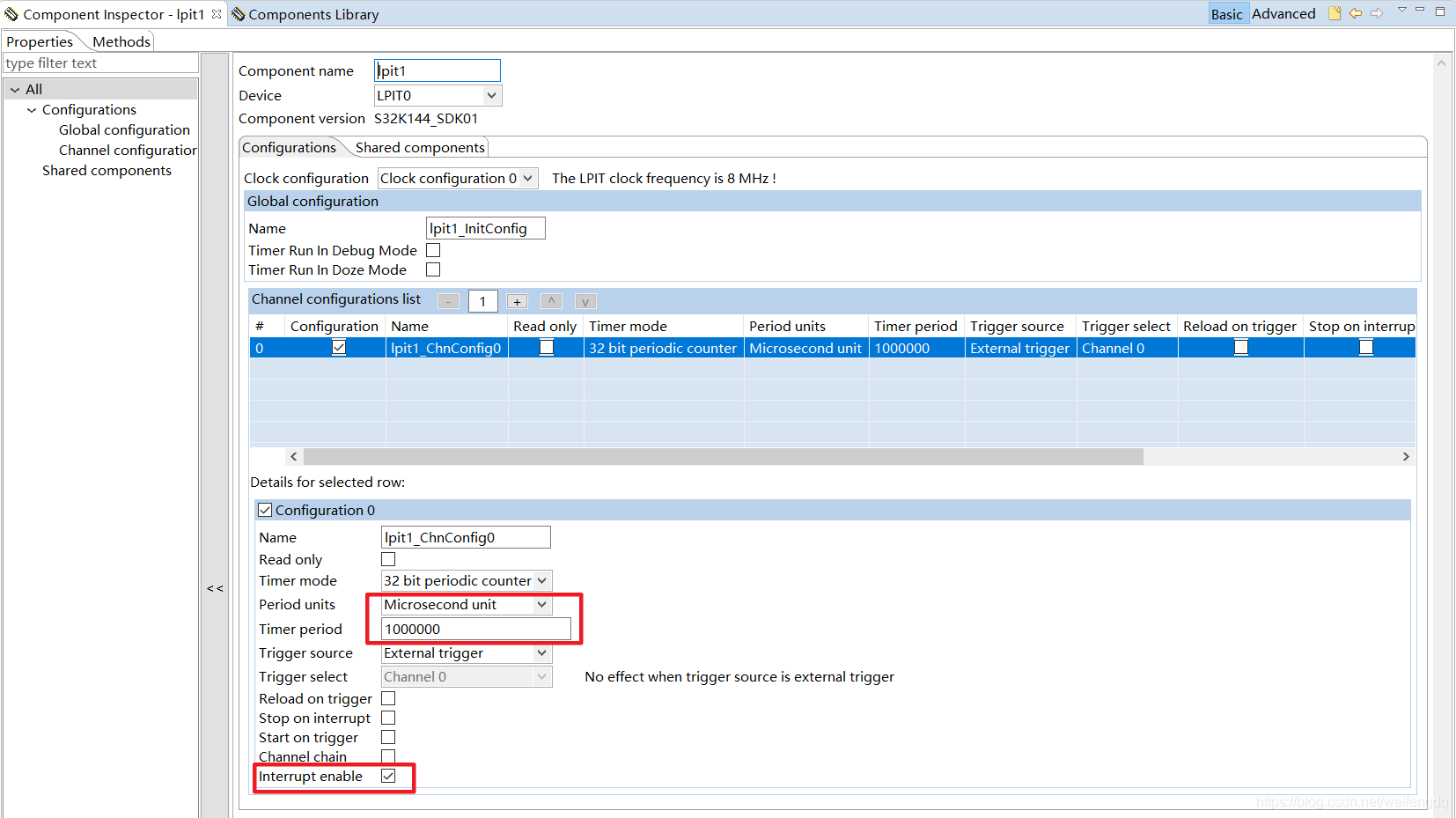Open the Properties tab
The width and height of the screenshot is (1456, 818).
point(40,41)
